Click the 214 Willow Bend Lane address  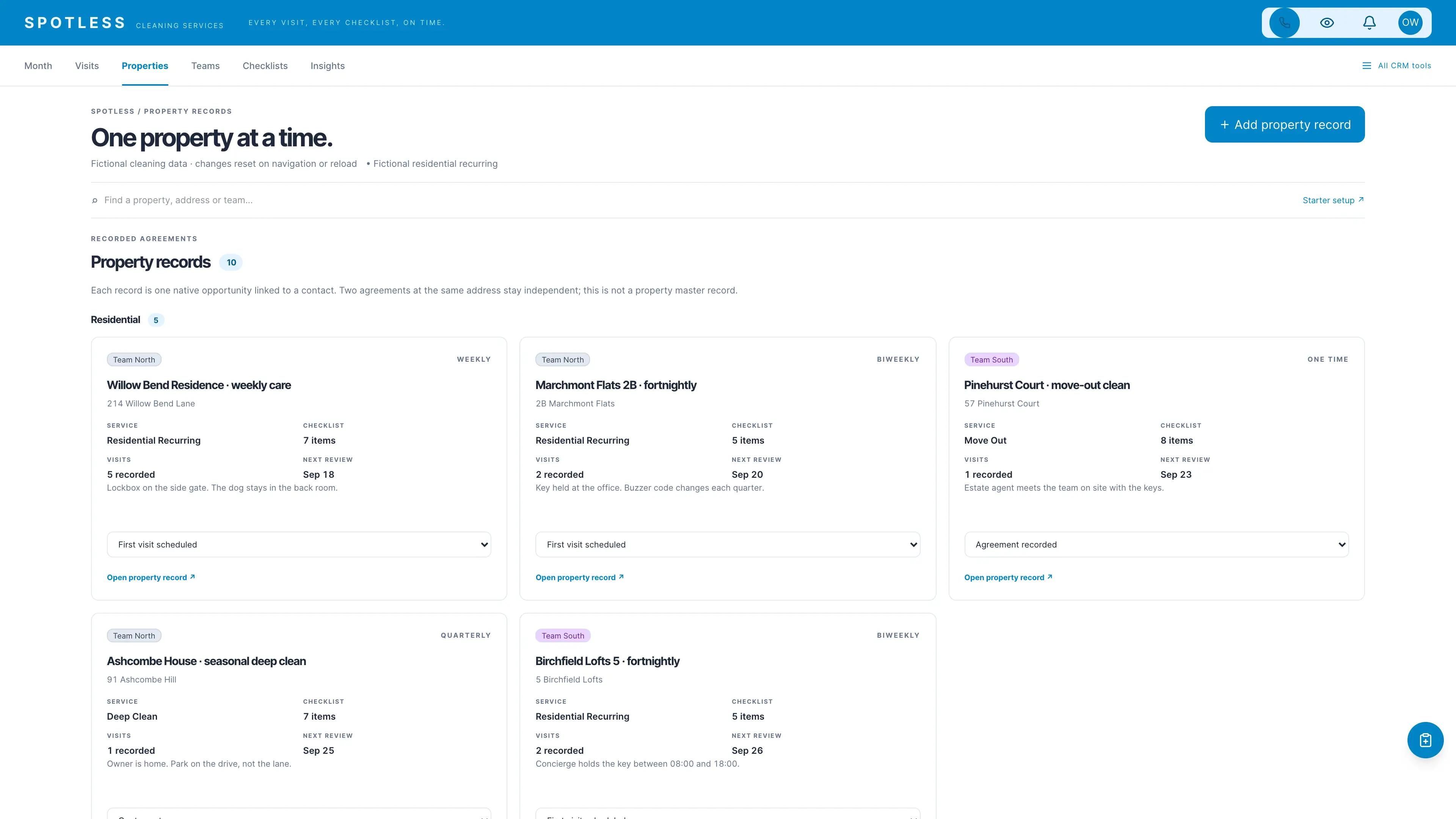click(x=151, y=403)
